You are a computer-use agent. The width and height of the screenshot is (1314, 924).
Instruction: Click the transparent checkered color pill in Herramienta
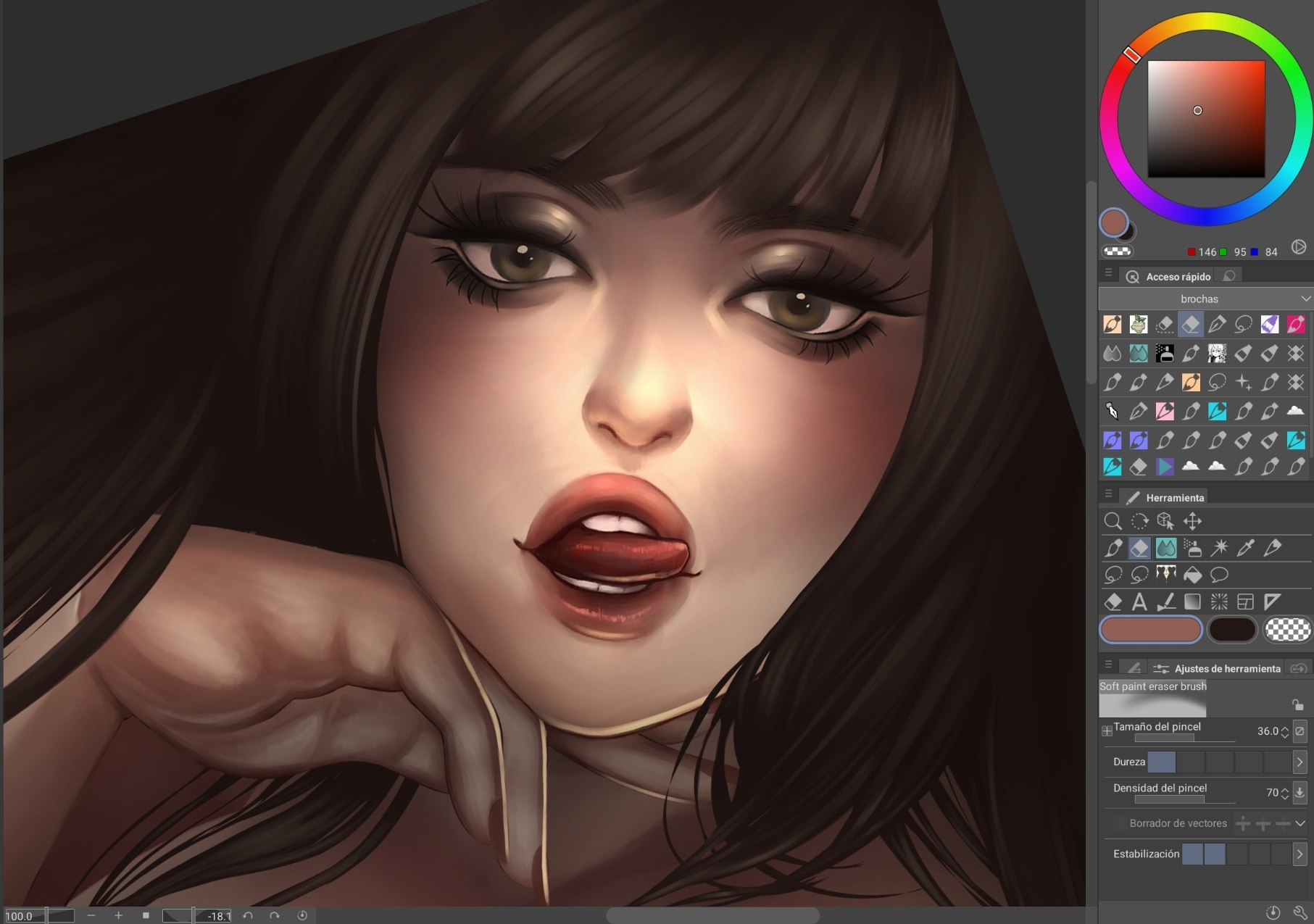(x=1288, y=629)
